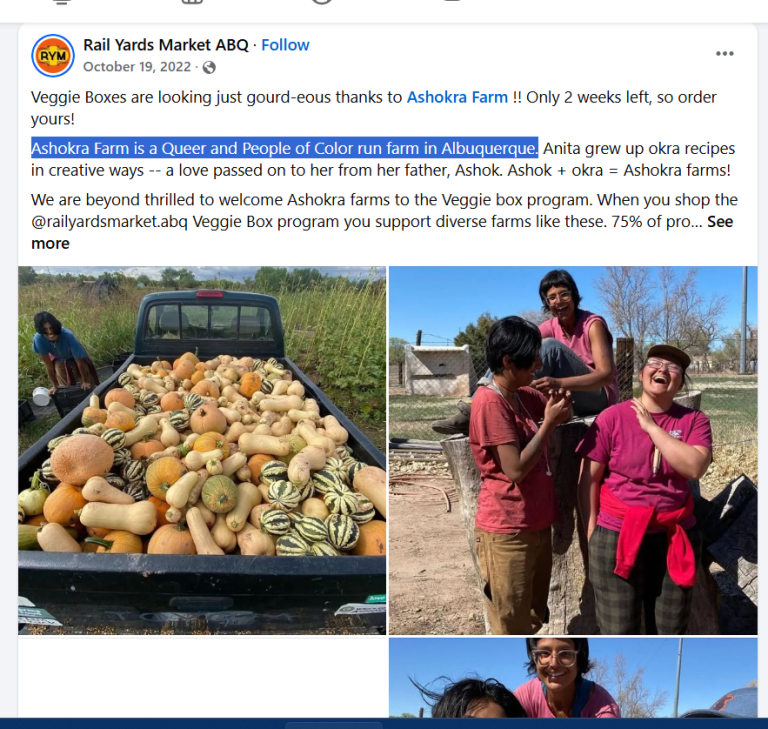768x729 pixels.
Task: Click the highlighted Ashokra Farm sentence
Action: coord(285,148)
